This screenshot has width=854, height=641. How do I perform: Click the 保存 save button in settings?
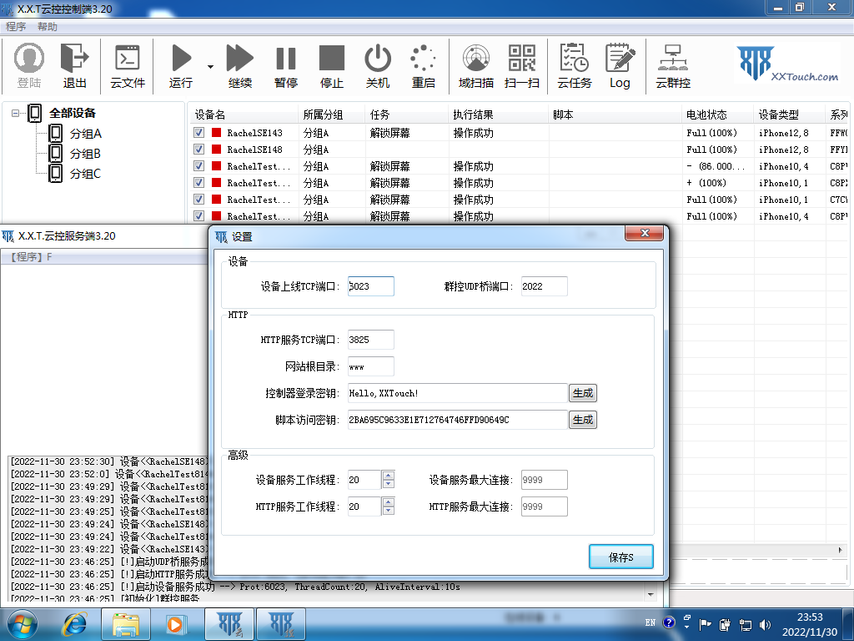coord(621,557)
